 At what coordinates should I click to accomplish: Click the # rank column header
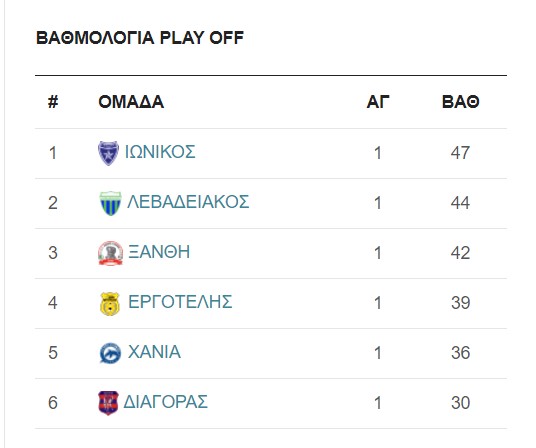click(x=53, y=102)
